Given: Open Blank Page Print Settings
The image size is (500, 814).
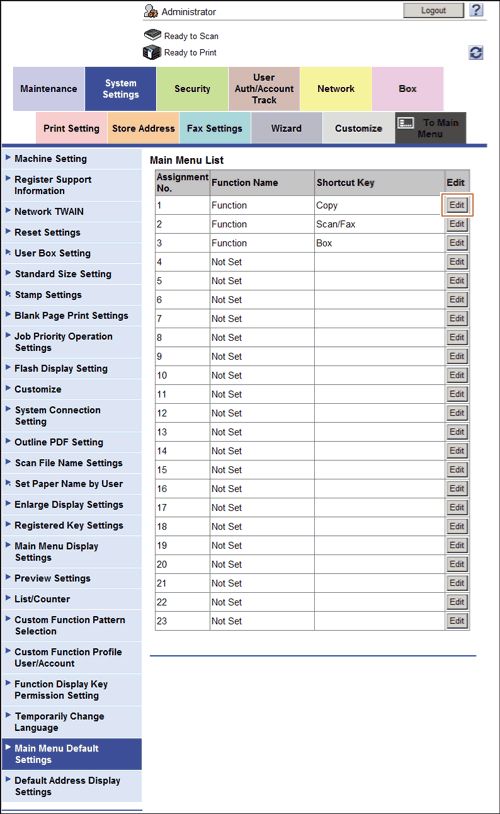Looking at the screenshot, I should [71, 316].
